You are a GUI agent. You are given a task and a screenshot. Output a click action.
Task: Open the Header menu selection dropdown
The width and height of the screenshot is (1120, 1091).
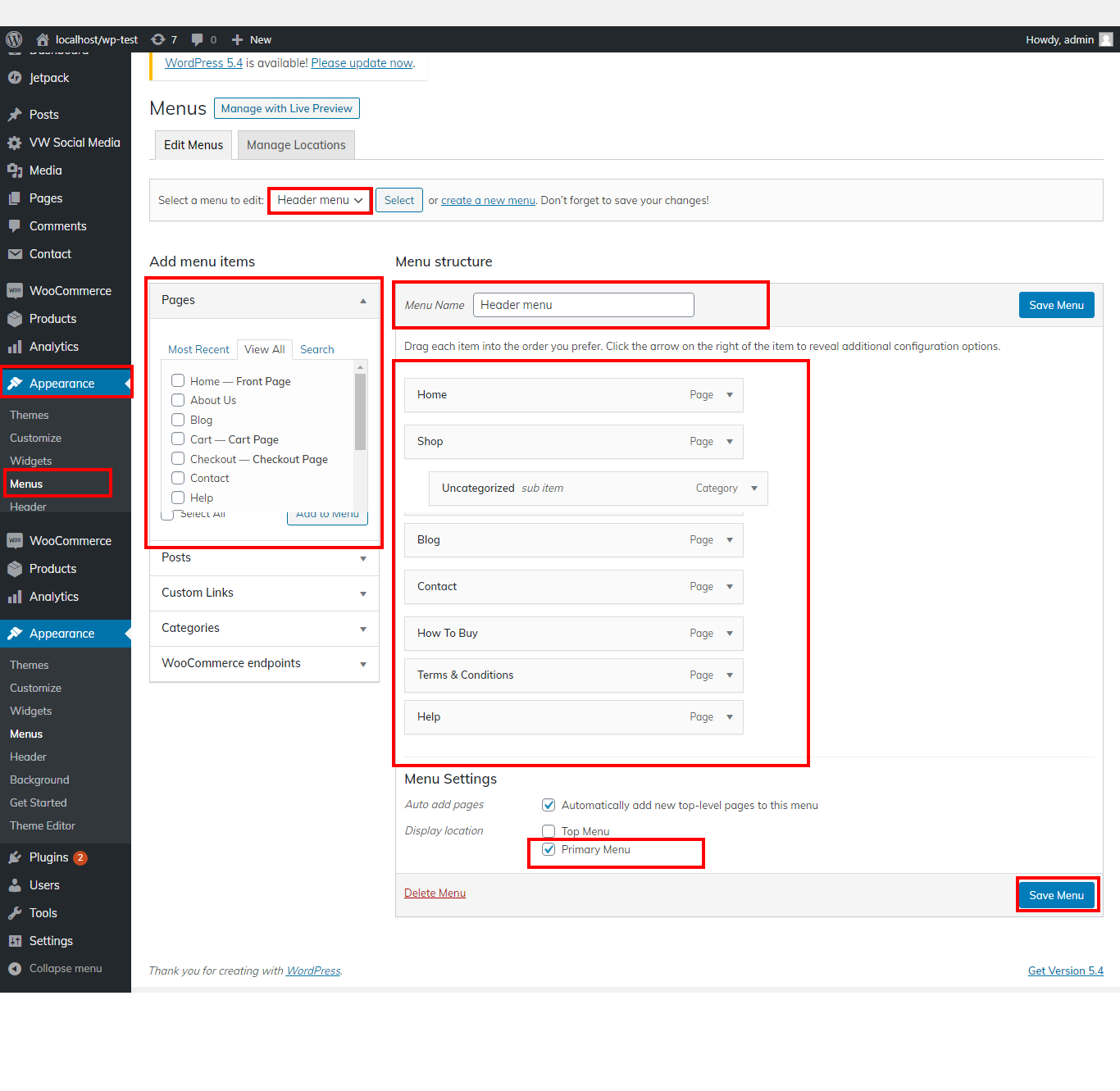pos(320,200)
